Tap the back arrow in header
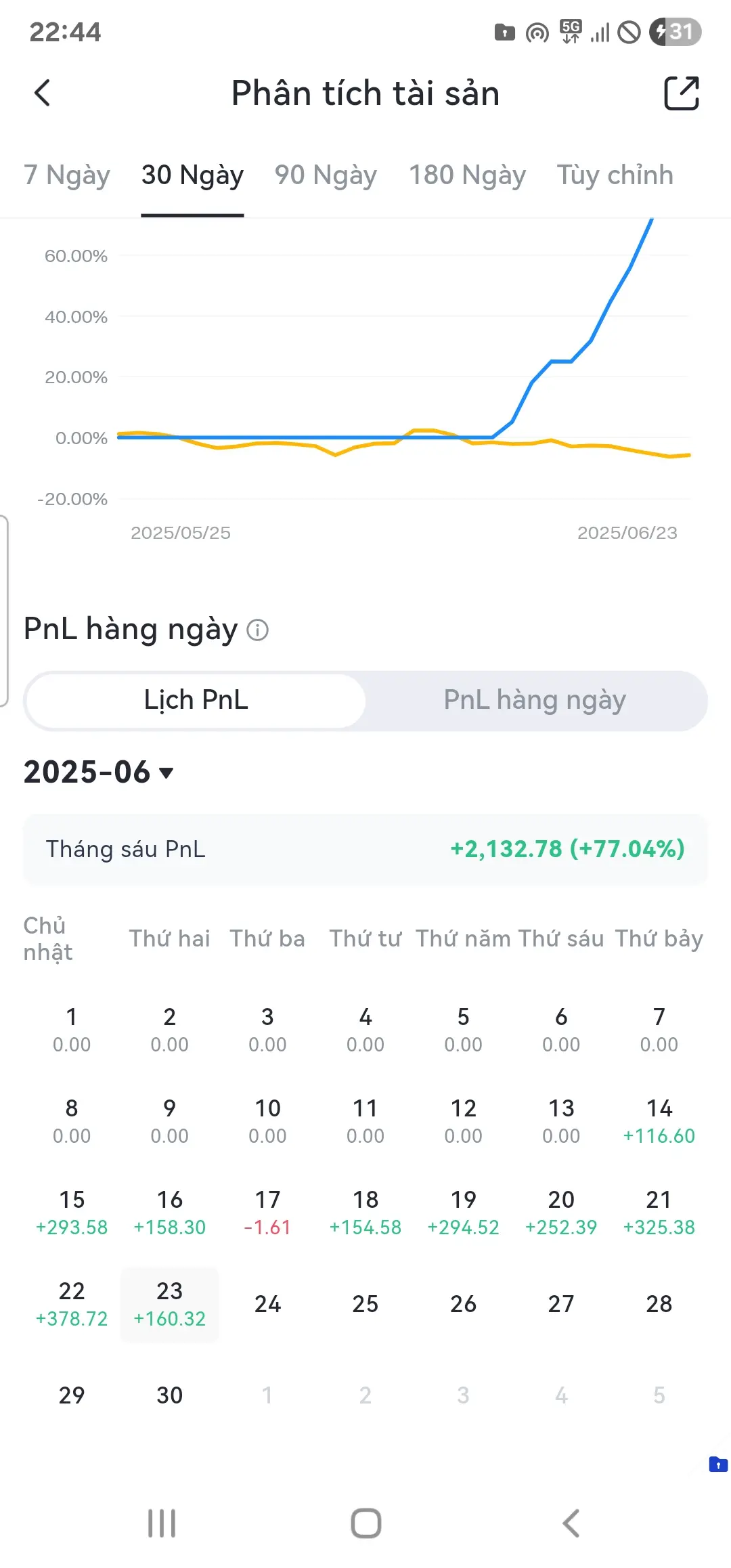The width and height of the screenshot is (731, 1568). (42, 93)
